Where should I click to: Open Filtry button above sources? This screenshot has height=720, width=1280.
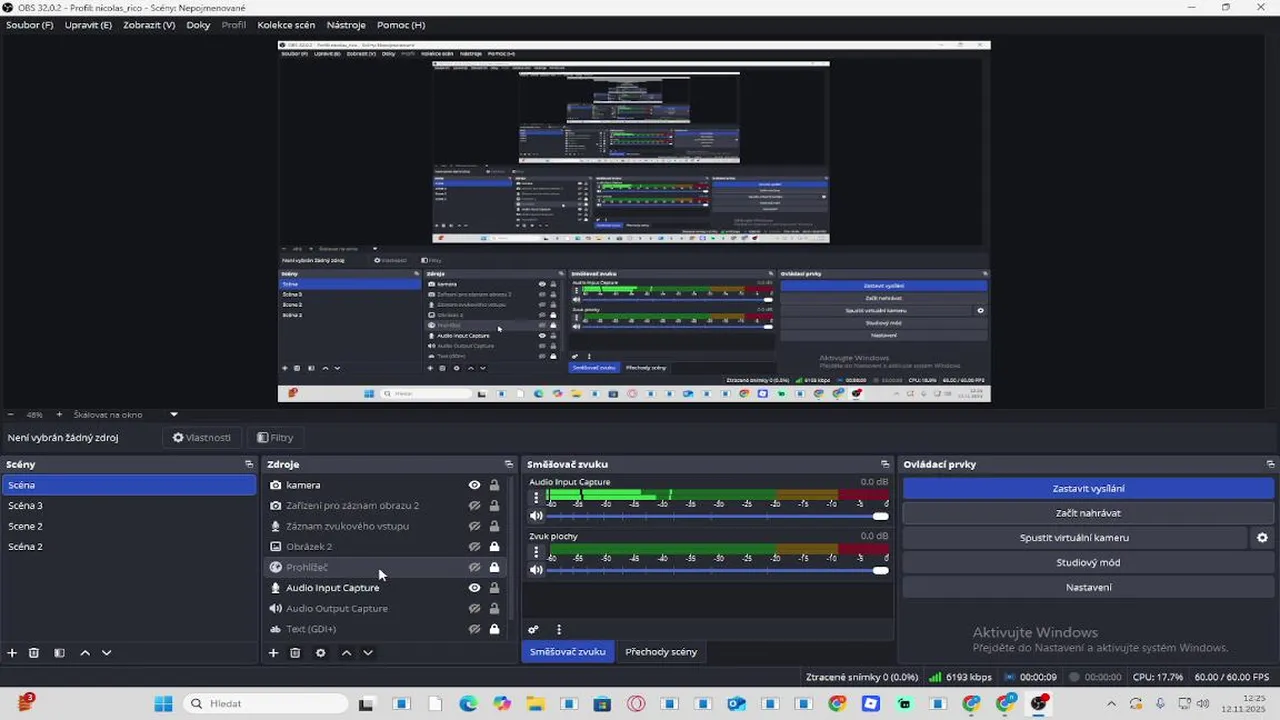(x=275, y=438)
